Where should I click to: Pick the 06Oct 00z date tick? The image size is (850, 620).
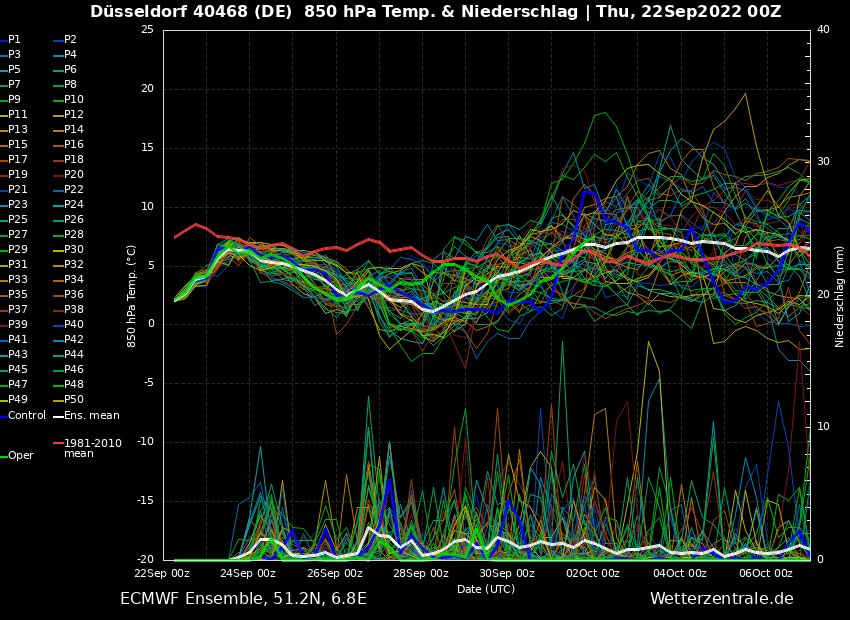click(x=766, y=573)
